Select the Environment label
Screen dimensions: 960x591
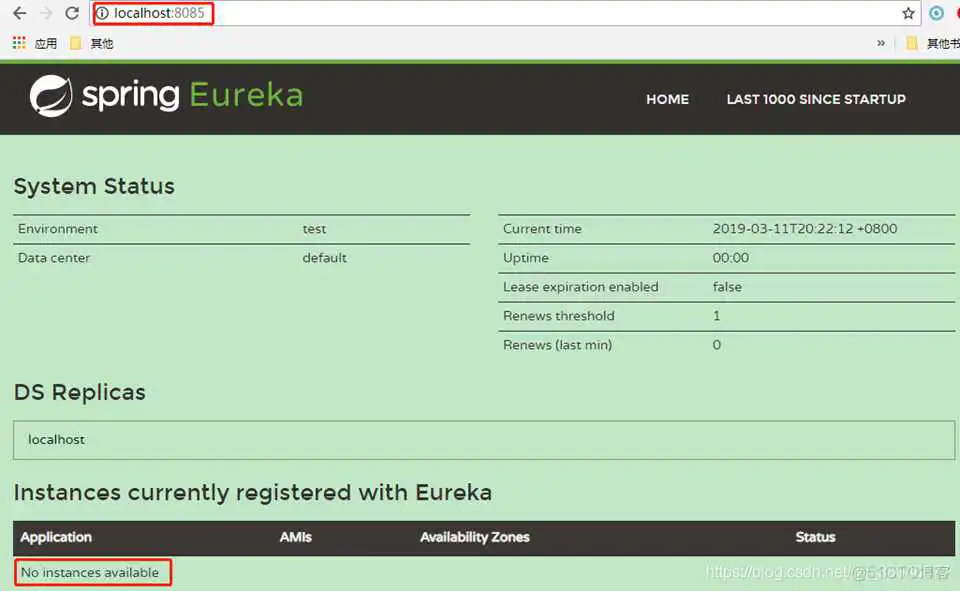[x=58, y=228]
